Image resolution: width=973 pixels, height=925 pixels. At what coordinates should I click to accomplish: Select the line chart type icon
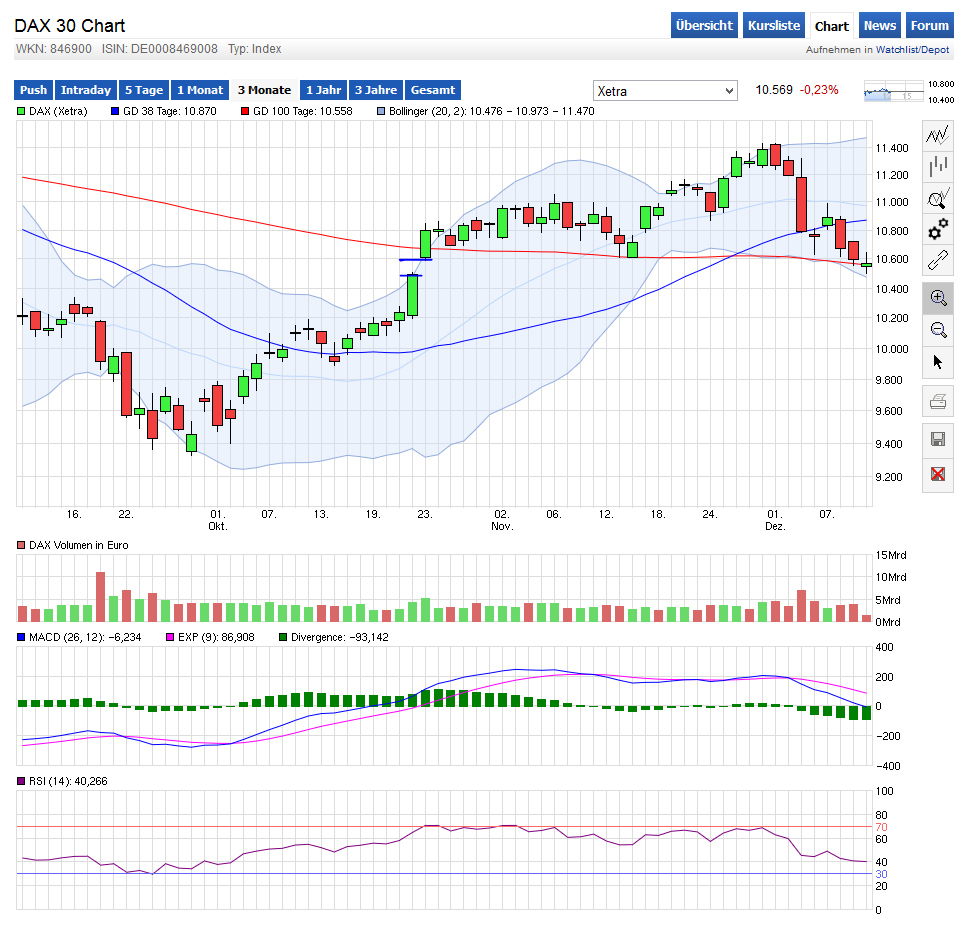(938, 135)
